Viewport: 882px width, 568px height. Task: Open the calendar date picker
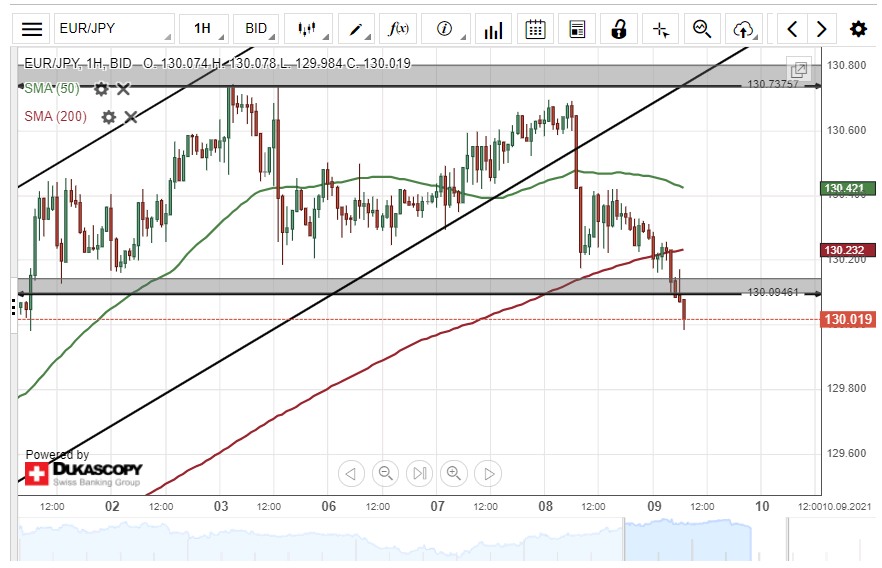534,29
